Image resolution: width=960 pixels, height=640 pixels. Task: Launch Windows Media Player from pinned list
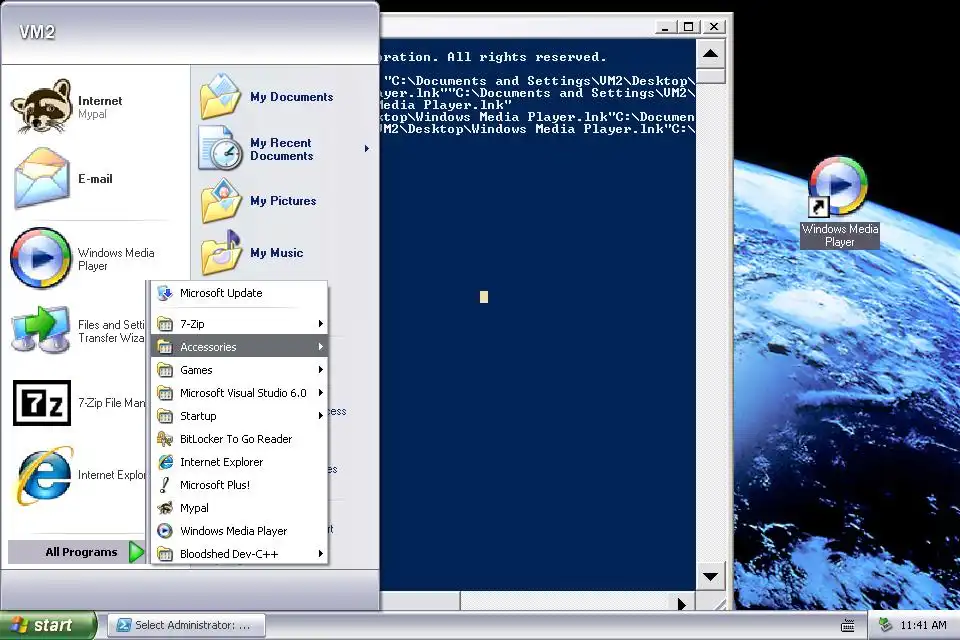click(41, 258)
